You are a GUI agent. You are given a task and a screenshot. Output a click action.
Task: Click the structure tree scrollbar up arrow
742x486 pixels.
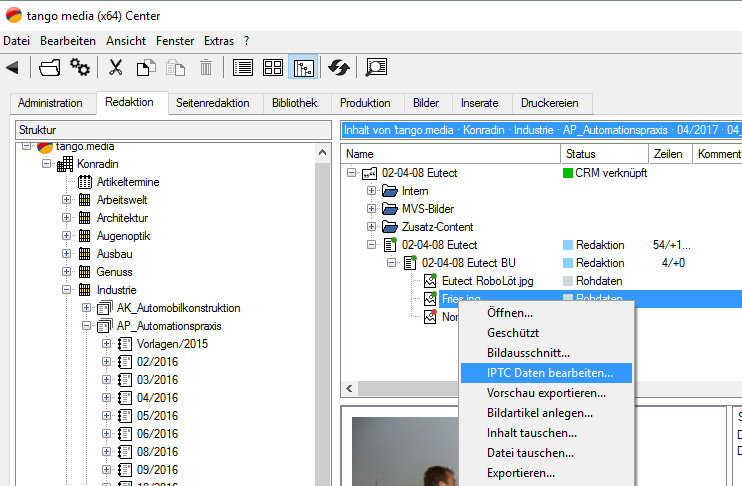click(x=322, y=153)
